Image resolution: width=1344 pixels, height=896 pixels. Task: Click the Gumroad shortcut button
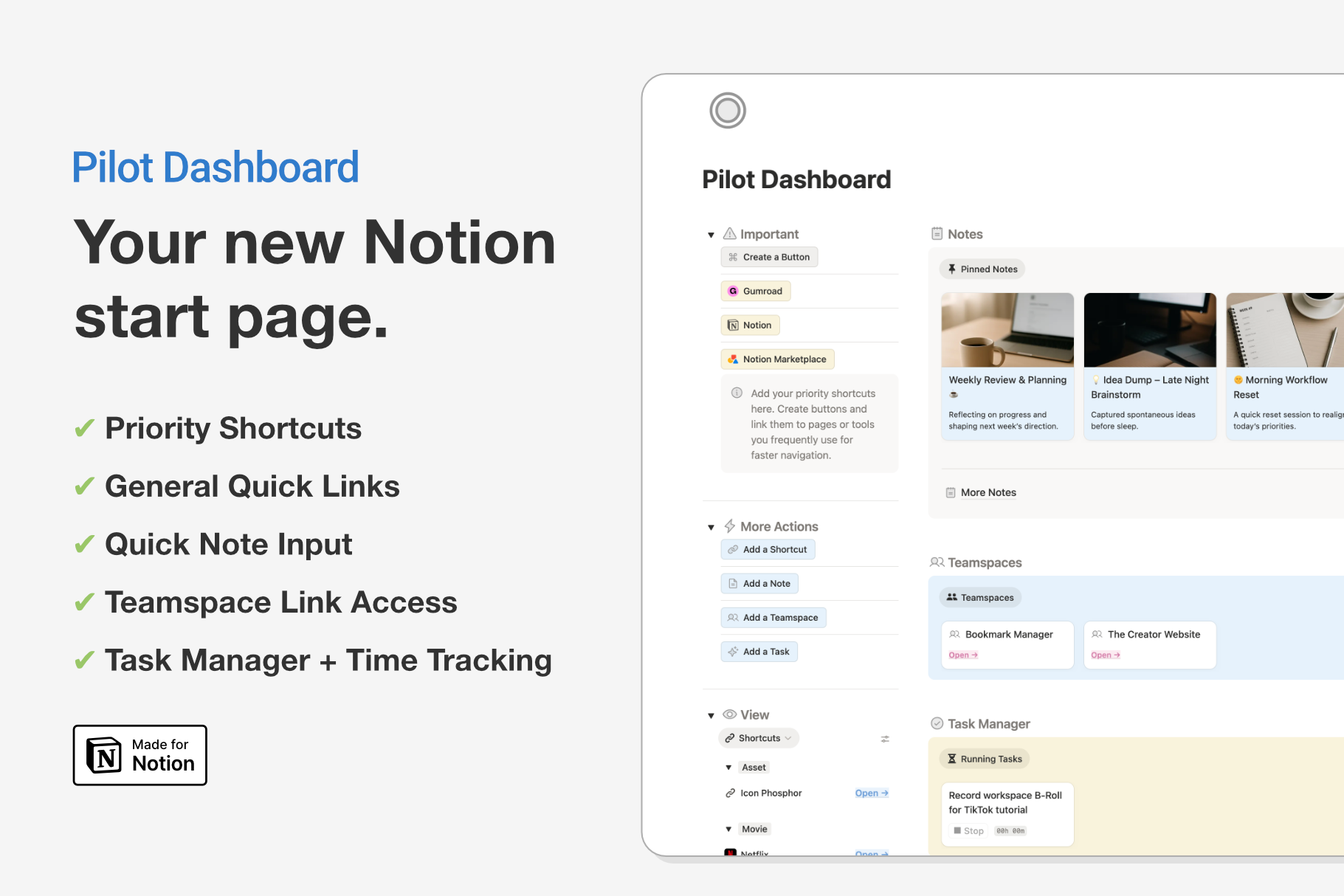click(x=755, y=292)
